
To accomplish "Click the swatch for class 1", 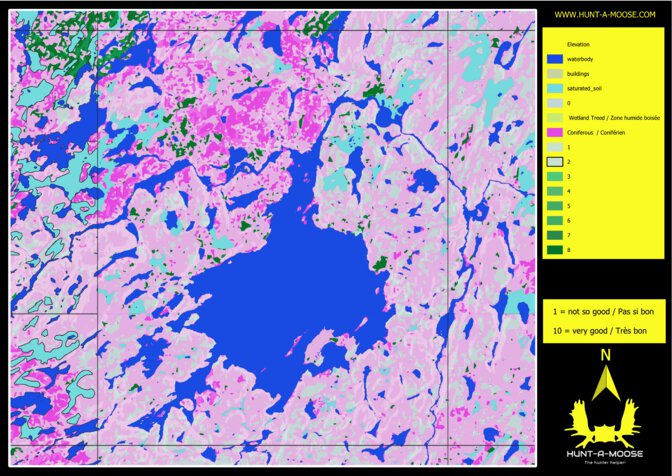I will (555, 147).
